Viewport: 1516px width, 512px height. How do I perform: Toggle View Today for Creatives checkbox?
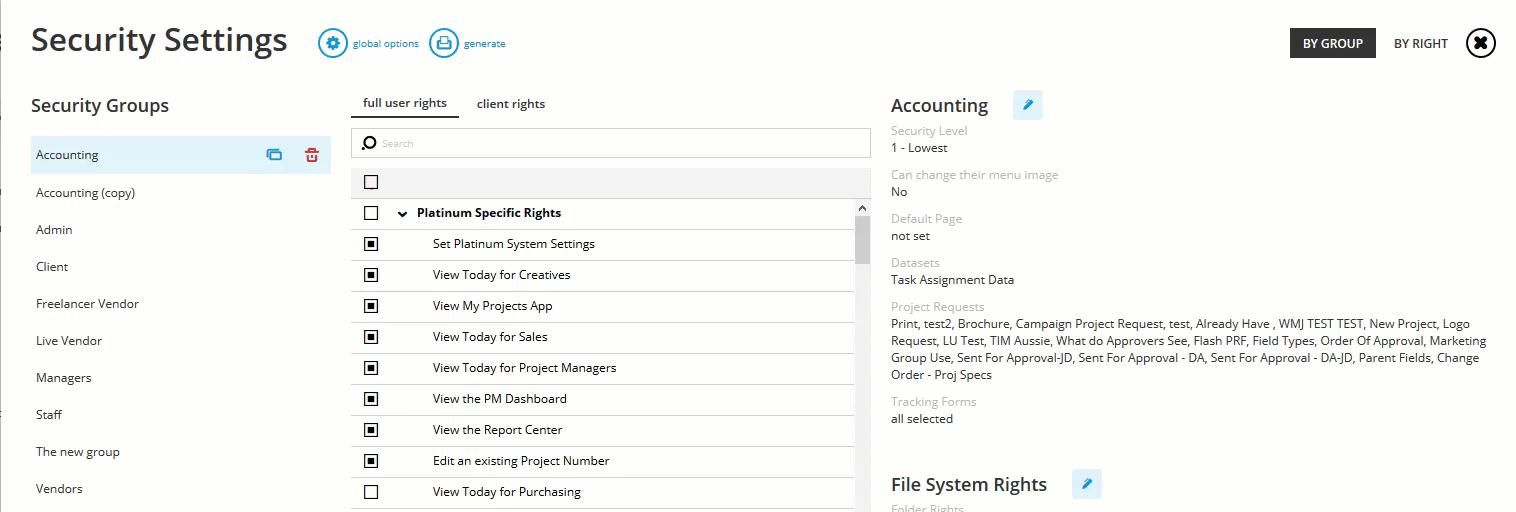(371, 275)
